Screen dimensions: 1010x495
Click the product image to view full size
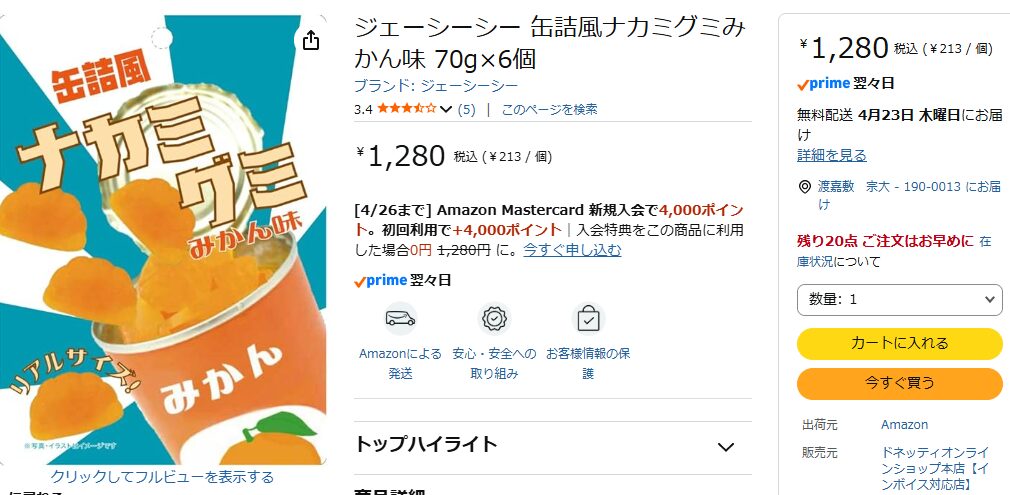coord(162,239)
